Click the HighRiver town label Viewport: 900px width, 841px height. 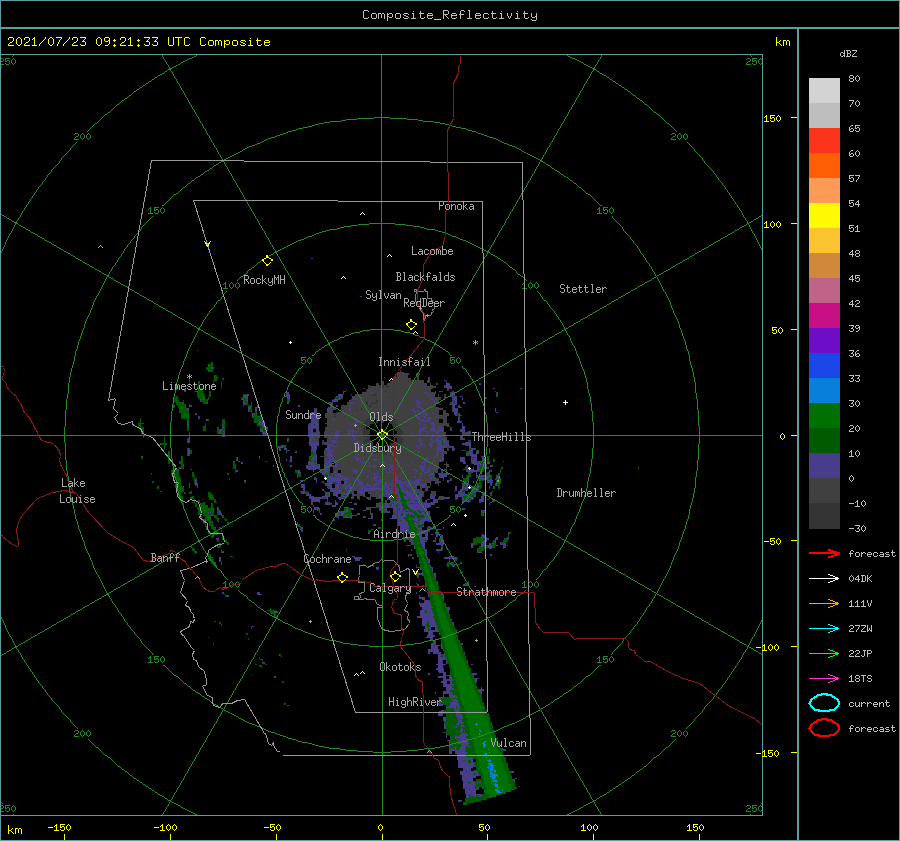416,702
